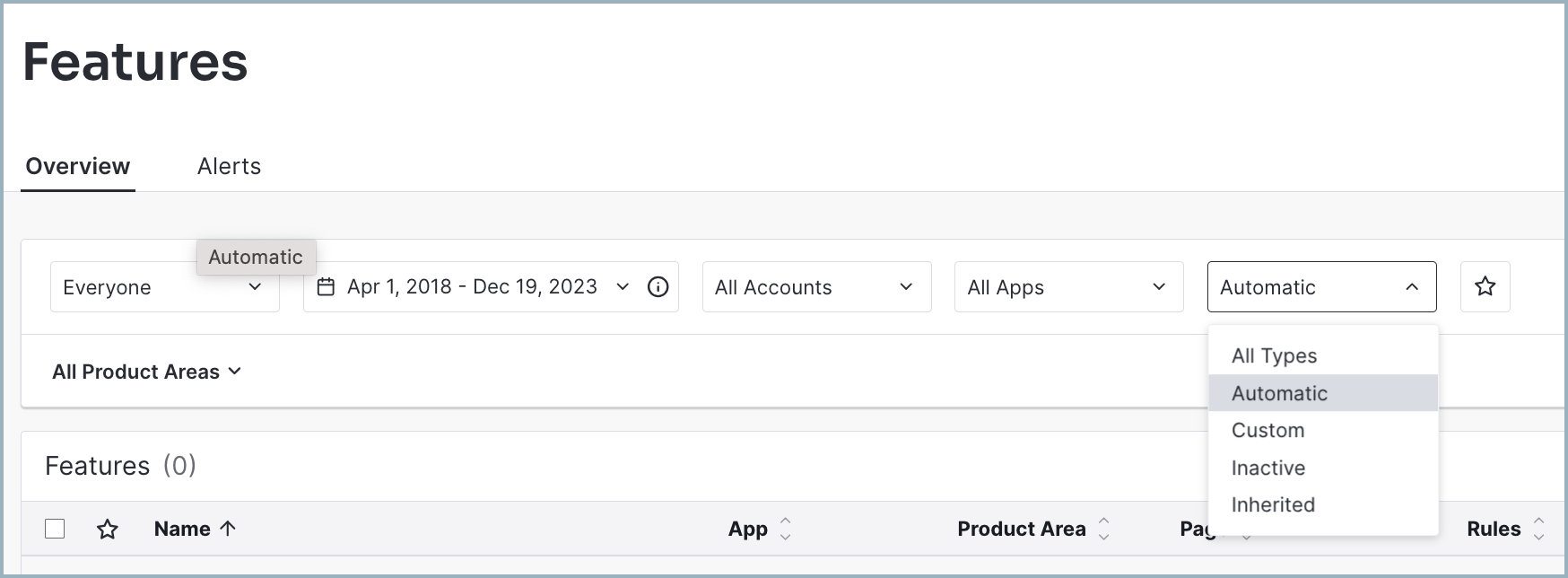Open the All Apps dropdown
Viewport: 1568px width, 578px height.
click(1069, 287)
